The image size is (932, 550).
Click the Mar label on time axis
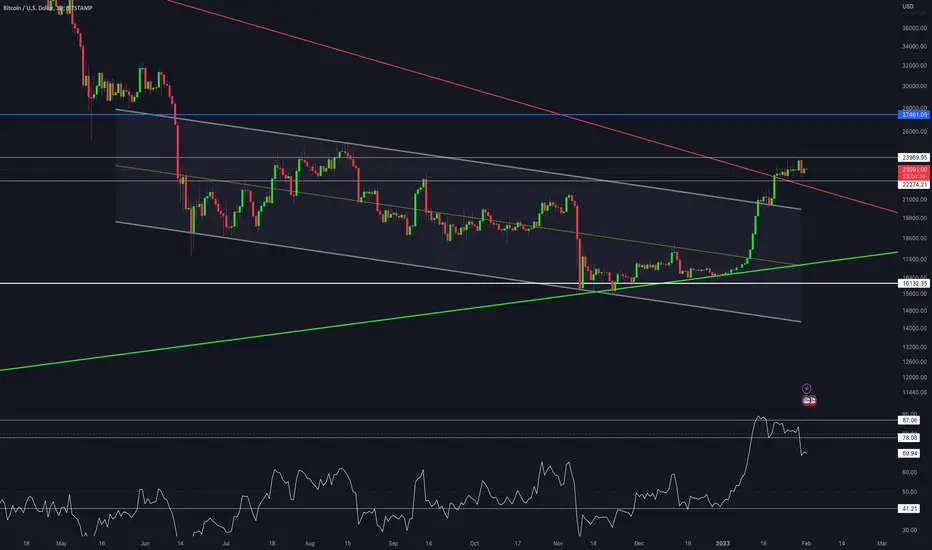(882, 543)
